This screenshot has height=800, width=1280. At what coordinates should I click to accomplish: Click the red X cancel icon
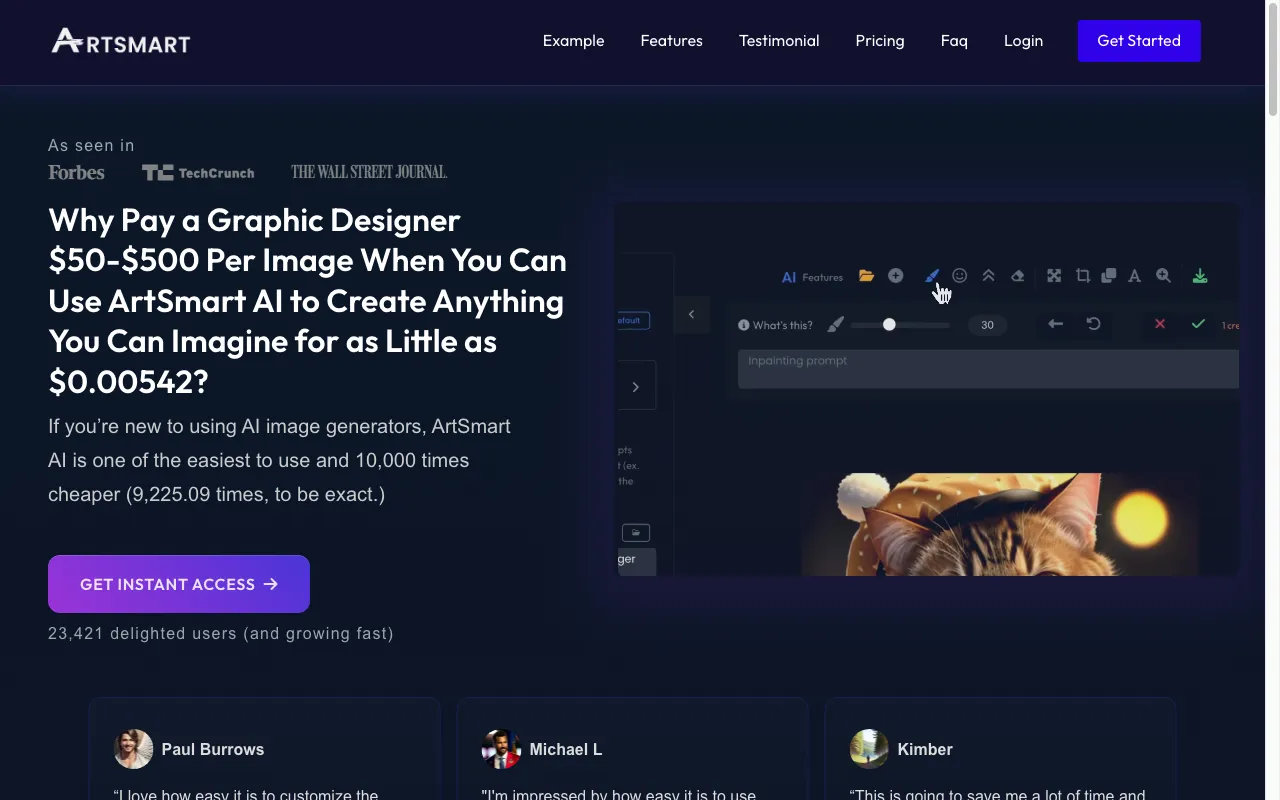[1160, 324]
